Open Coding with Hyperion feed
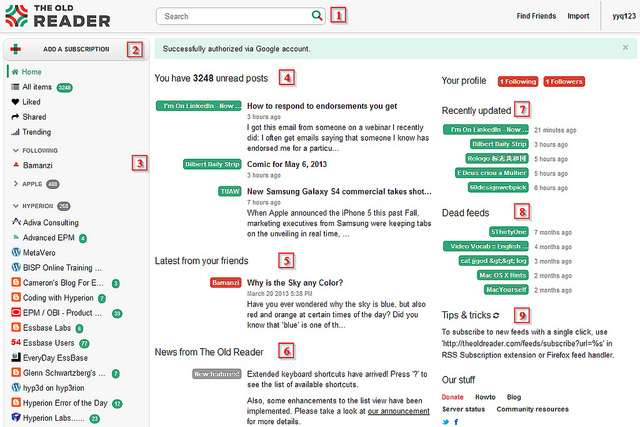640x427 pixels. point(58,298)
